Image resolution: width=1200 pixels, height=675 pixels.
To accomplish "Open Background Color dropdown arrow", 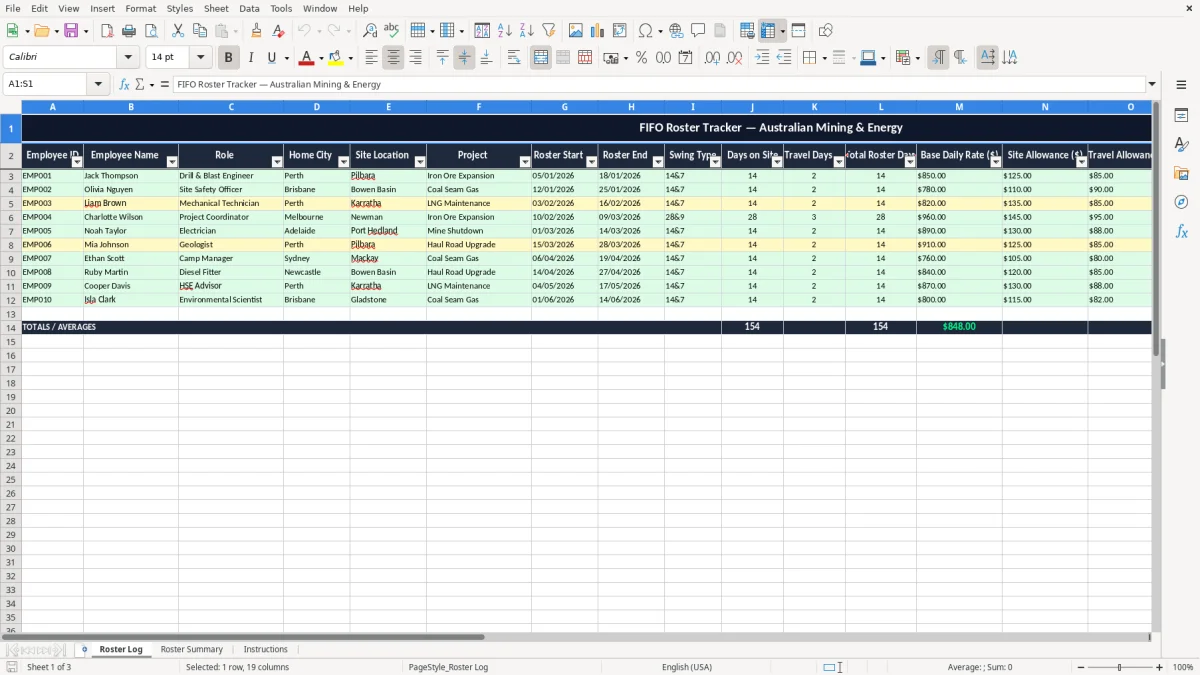I will point(350,58).
